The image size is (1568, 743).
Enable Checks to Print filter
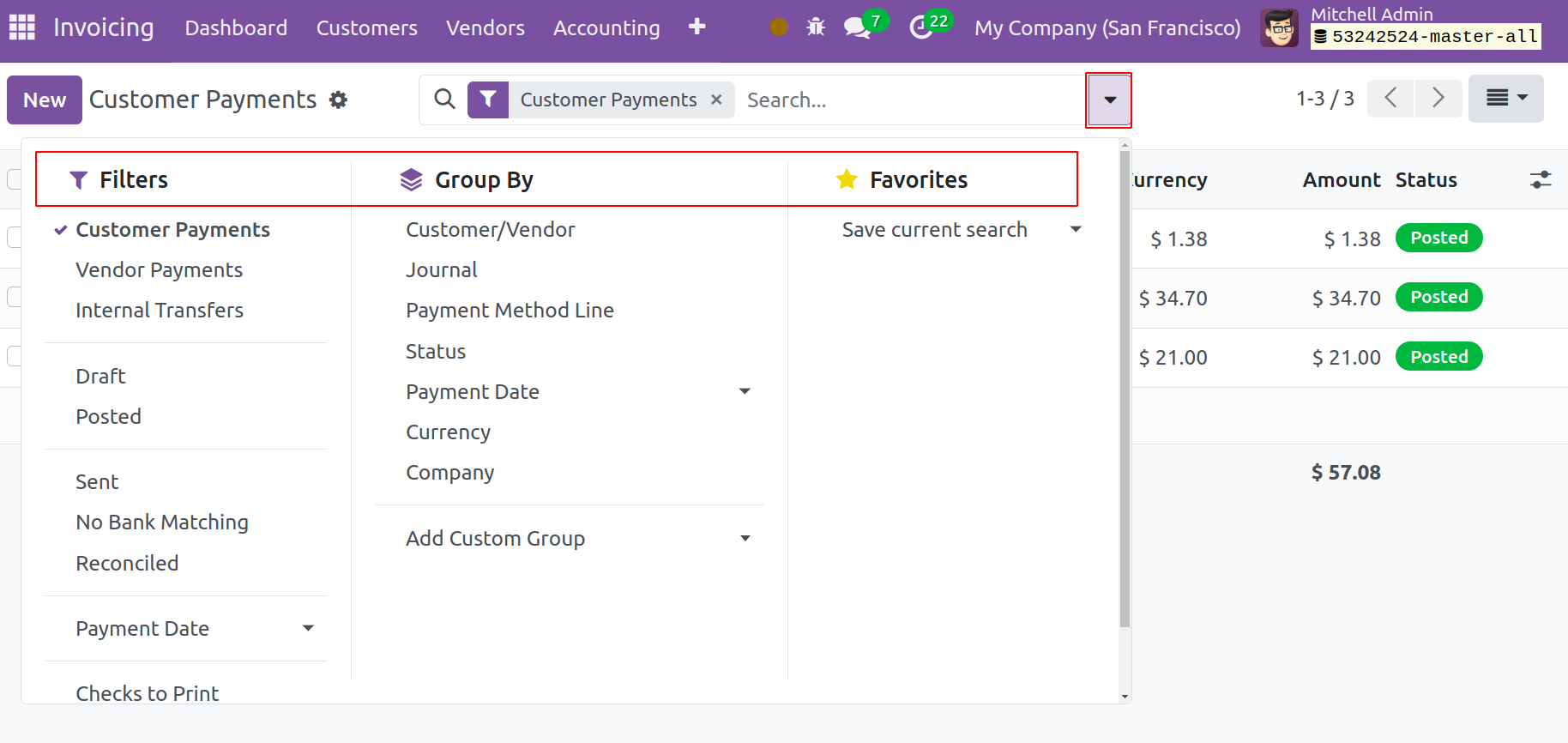(x=148, y=693)
